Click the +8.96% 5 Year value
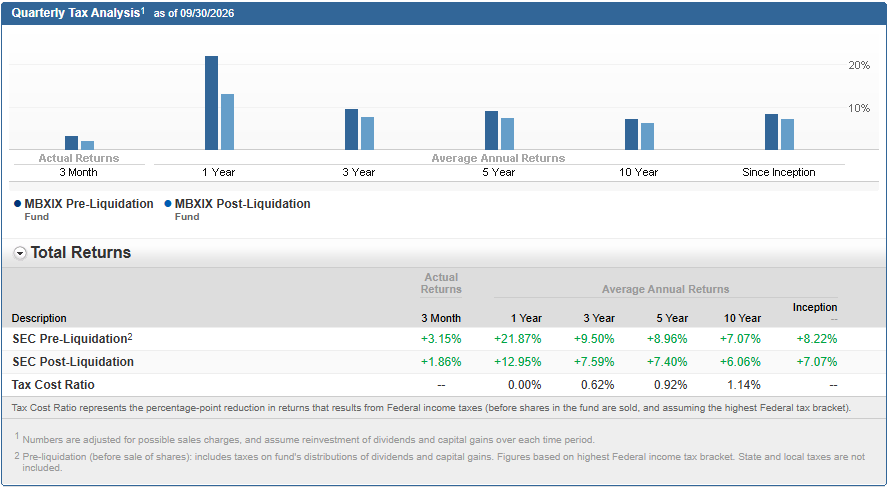Screen dimensions: 888x487 point(667,339)
